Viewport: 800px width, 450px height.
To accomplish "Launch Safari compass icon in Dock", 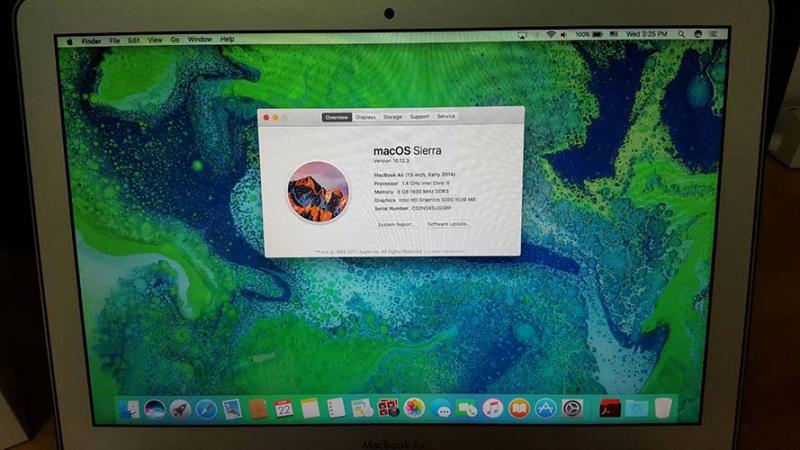I will (x=206, y=409).
